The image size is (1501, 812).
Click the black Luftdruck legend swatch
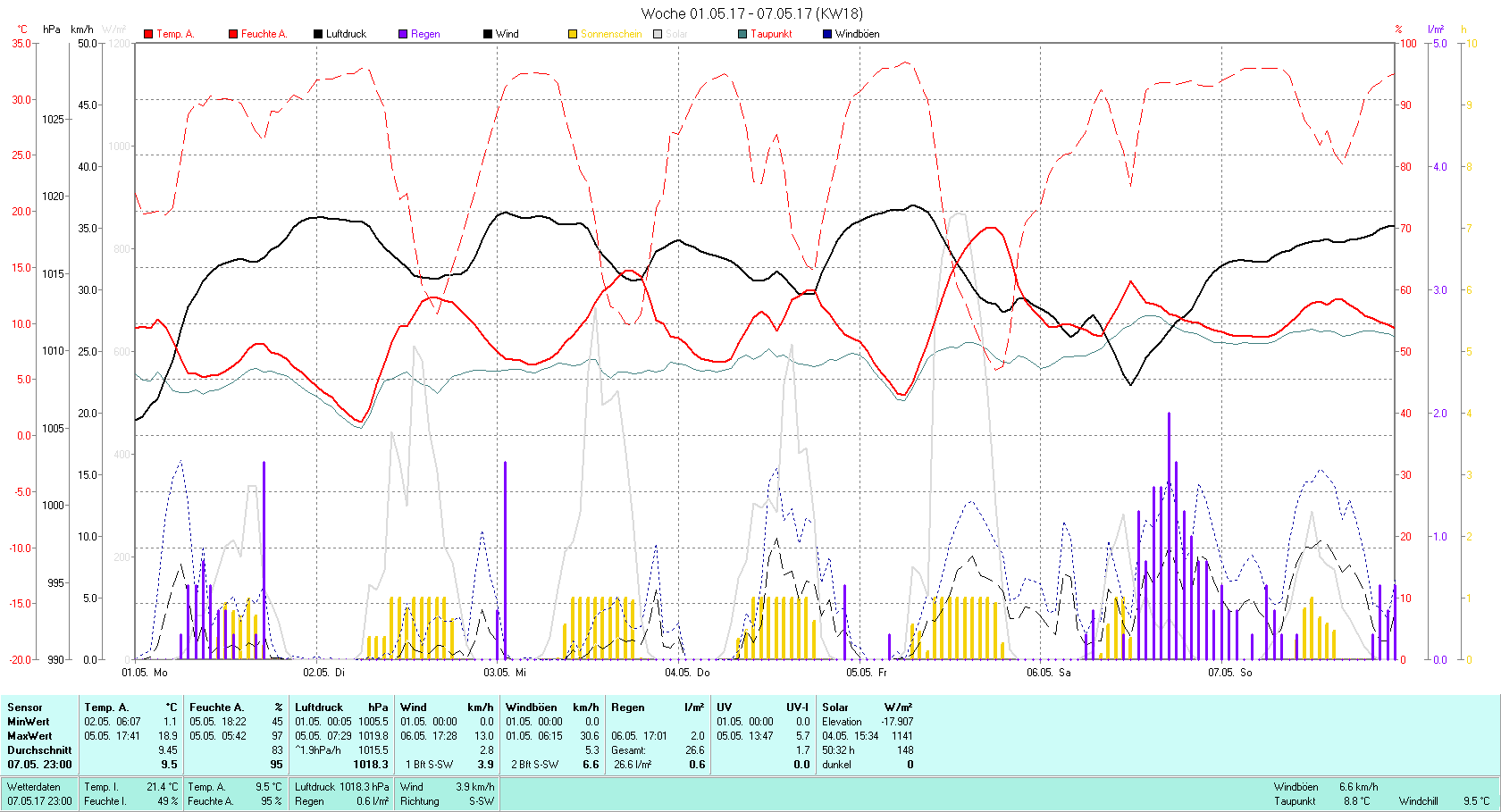click(318, 34)
